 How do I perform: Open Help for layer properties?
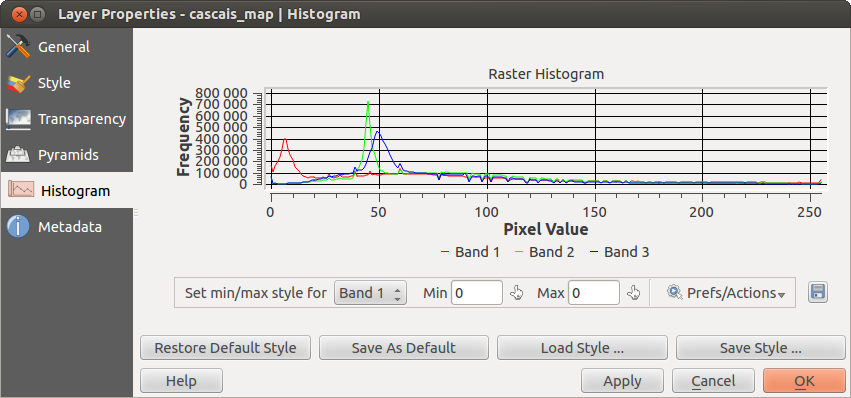click(181, 381)
